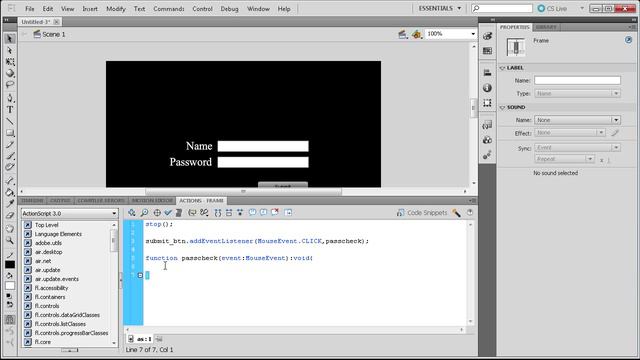640x360 pixels.
Task: Select the Hand tool
Action: coord(10,229)
